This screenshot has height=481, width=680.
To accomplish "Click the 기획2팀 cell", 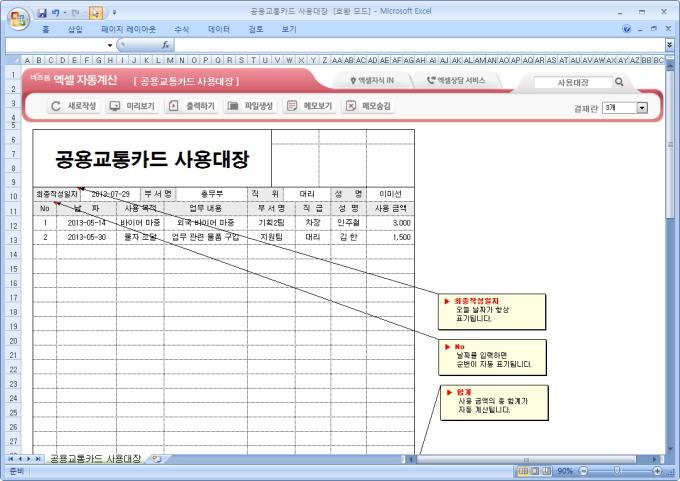I will coord(271,223).
